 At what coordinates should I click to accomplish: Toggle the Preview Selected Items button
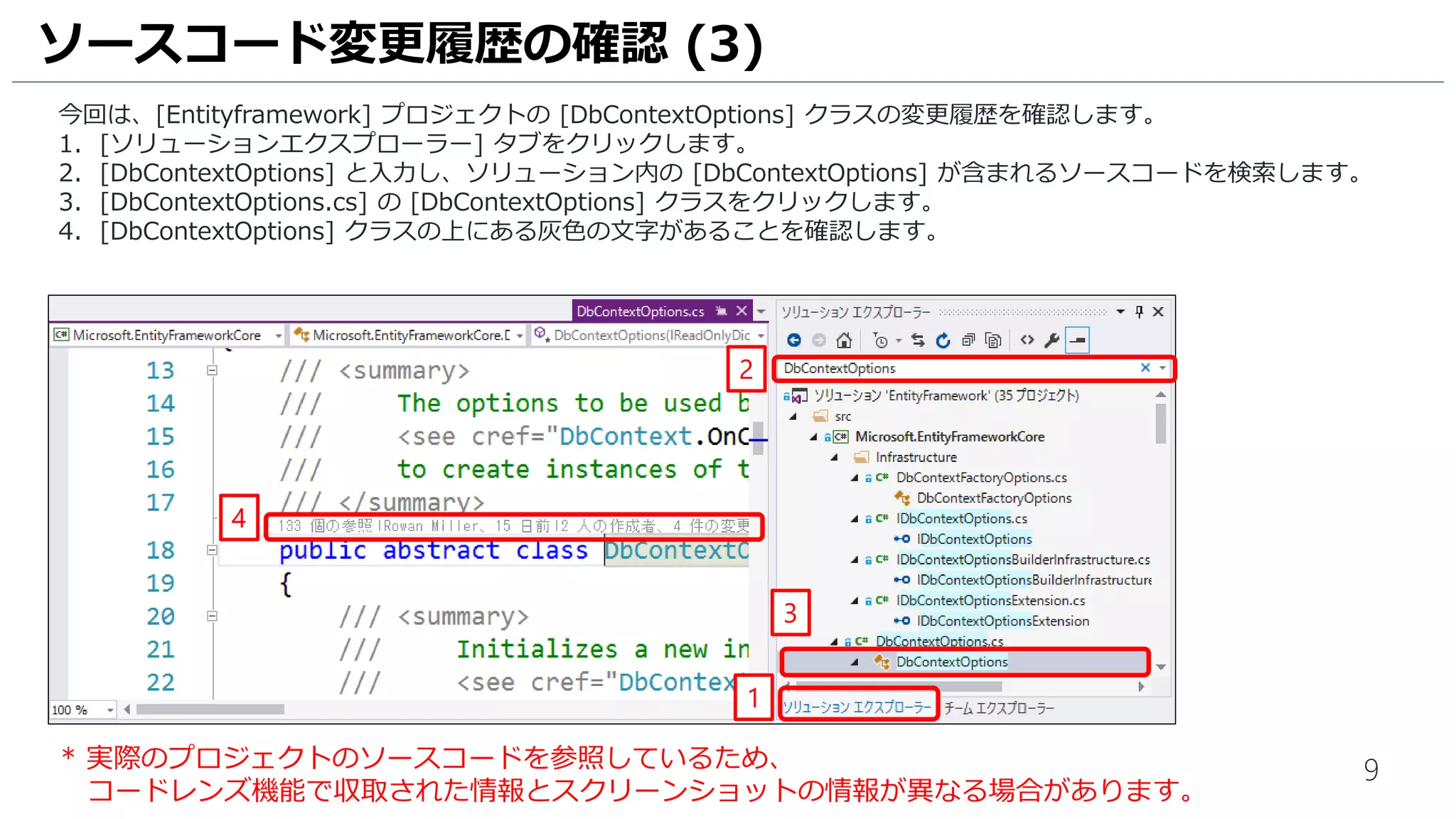click(1078, 341)
